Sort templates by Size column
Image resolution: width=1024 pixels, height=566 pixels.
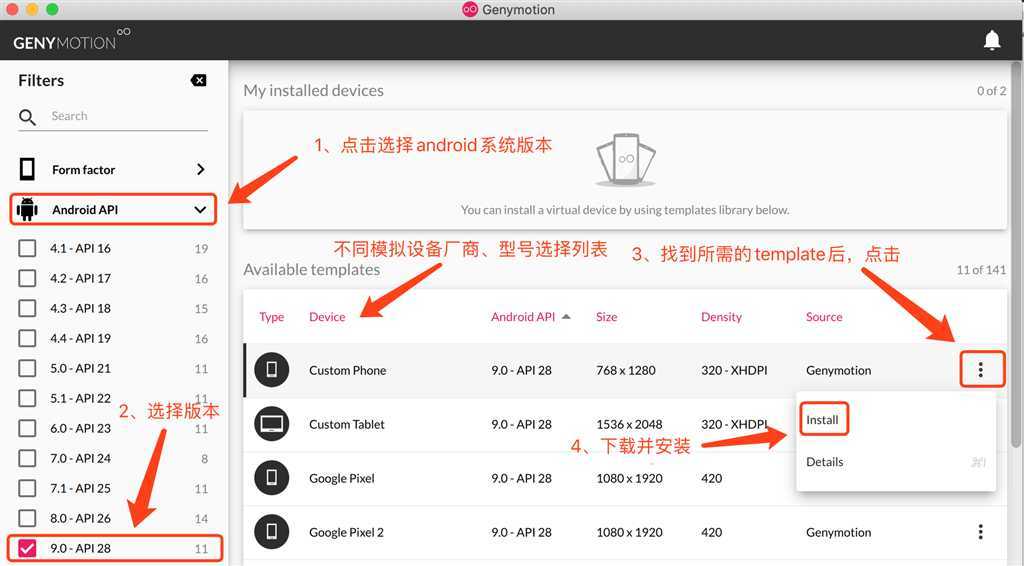(x=607, y=317)
